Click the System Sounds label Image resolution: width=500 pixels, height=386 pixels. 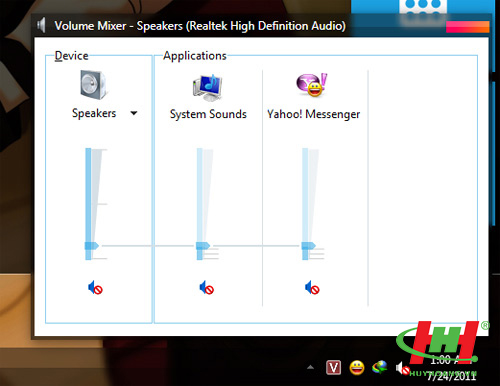tap(208, 114)
